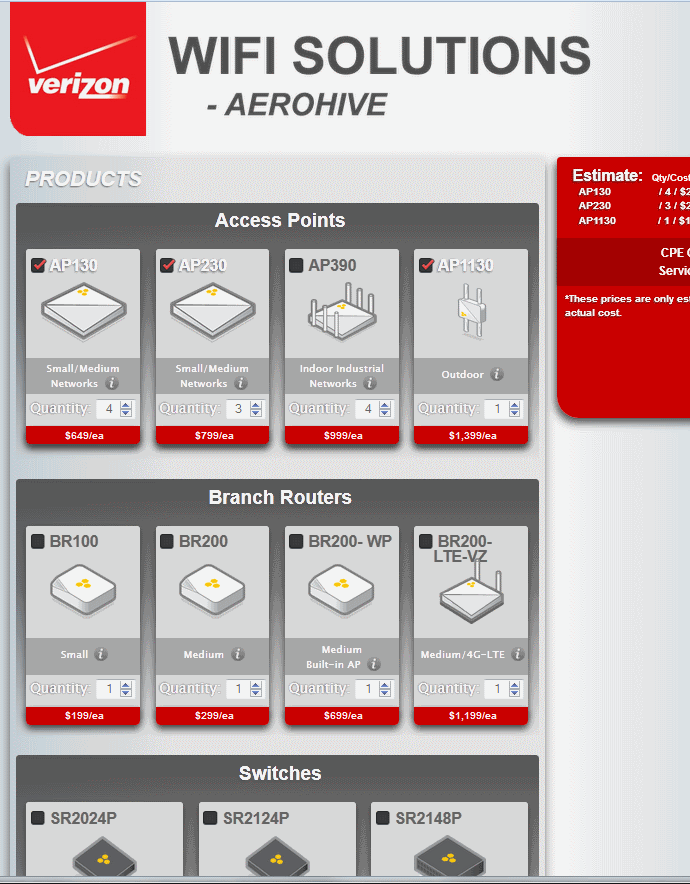Open info icon for BR200-LTE-VZ Medium/4G-LTE
Screen dimensions: 690x884
(x=518, y=654)
